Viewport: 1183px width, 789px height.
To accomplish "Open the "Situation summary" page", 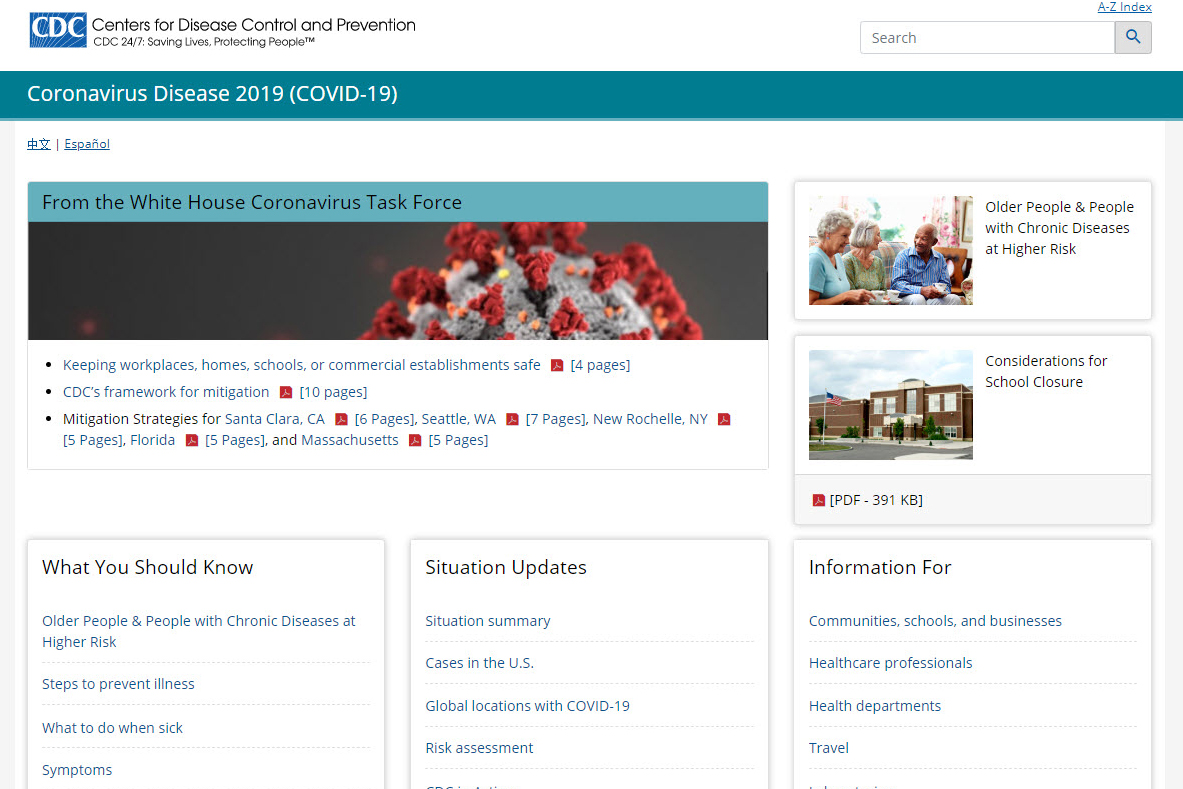I will pyautogui.click(x=488, y=621).
